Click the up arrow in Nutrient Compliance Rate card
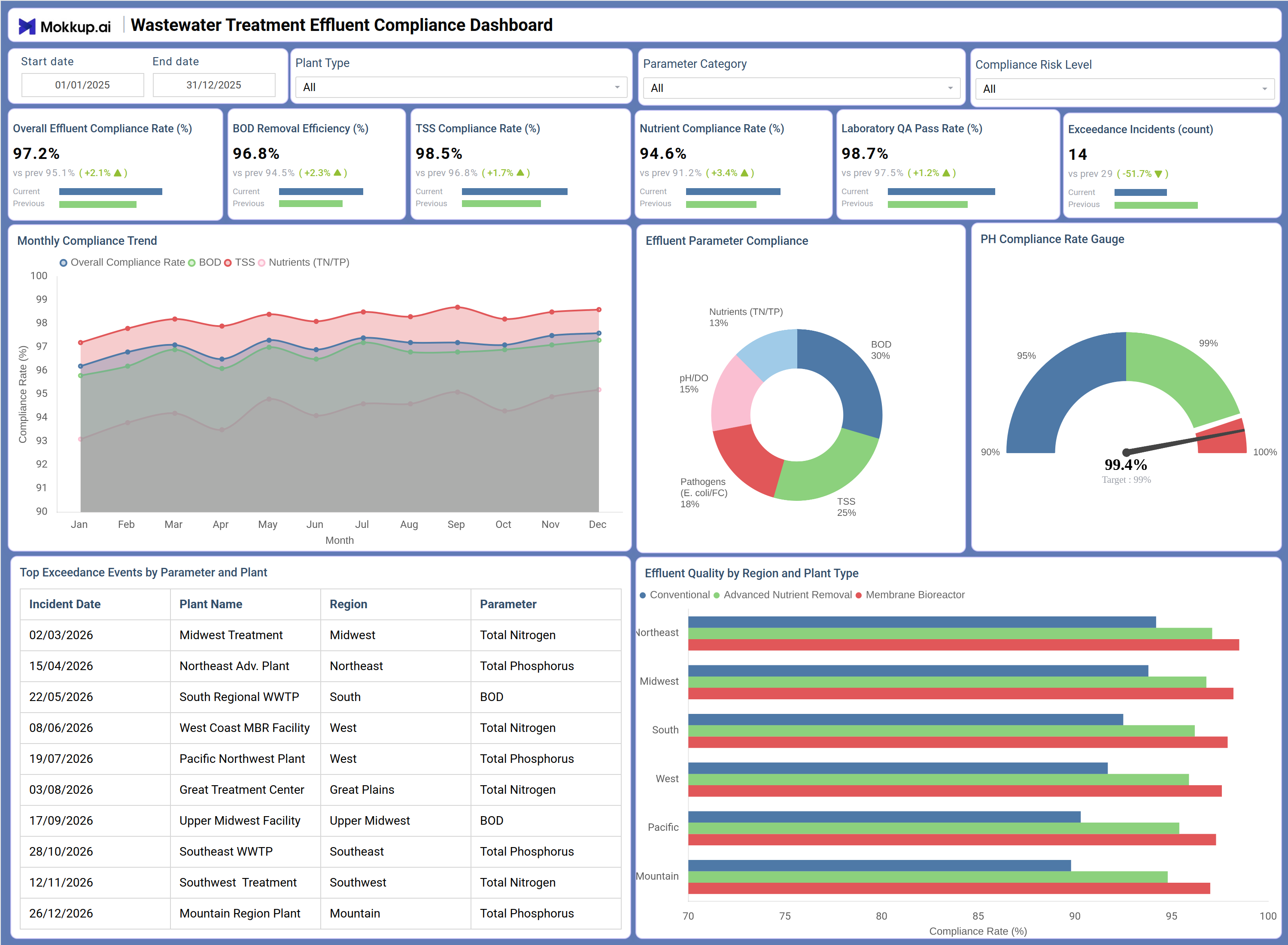Image resolution: width=1288 pixels, height=945 pixels. (744, 173)
